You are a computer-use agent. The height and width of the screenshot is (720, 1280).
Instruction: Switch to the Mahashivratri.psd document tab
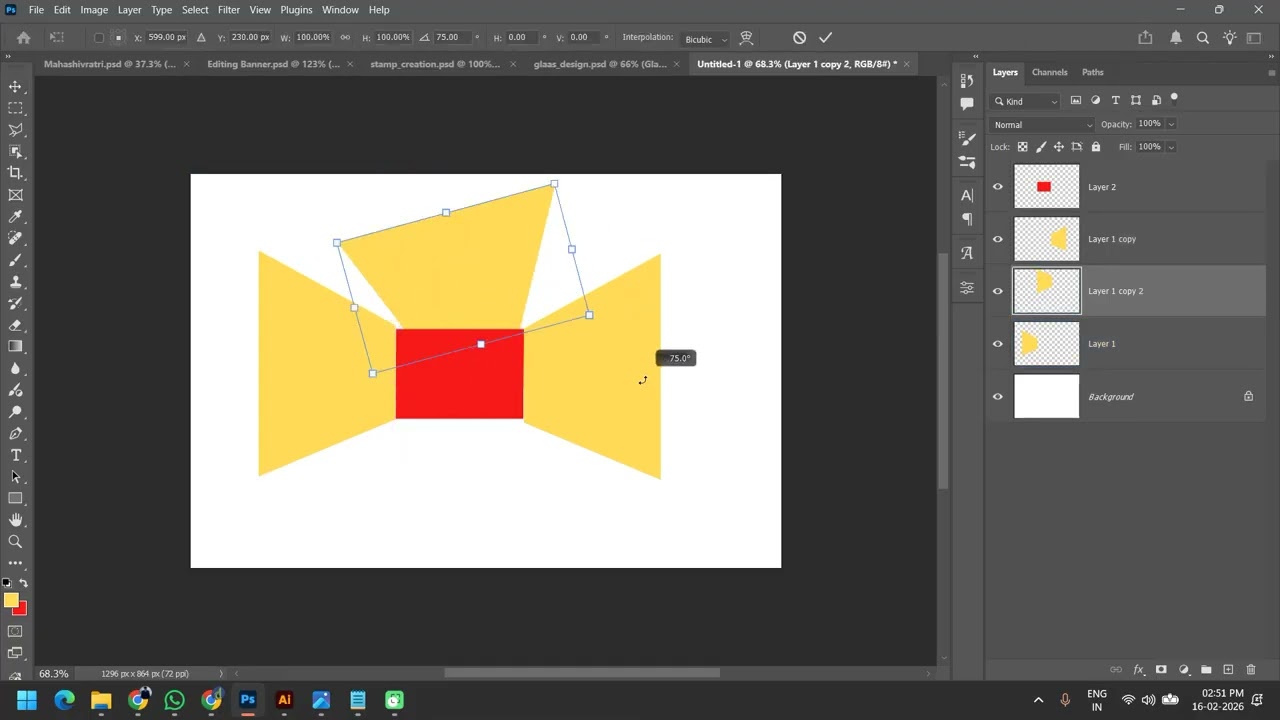click(x=109, y=64)
